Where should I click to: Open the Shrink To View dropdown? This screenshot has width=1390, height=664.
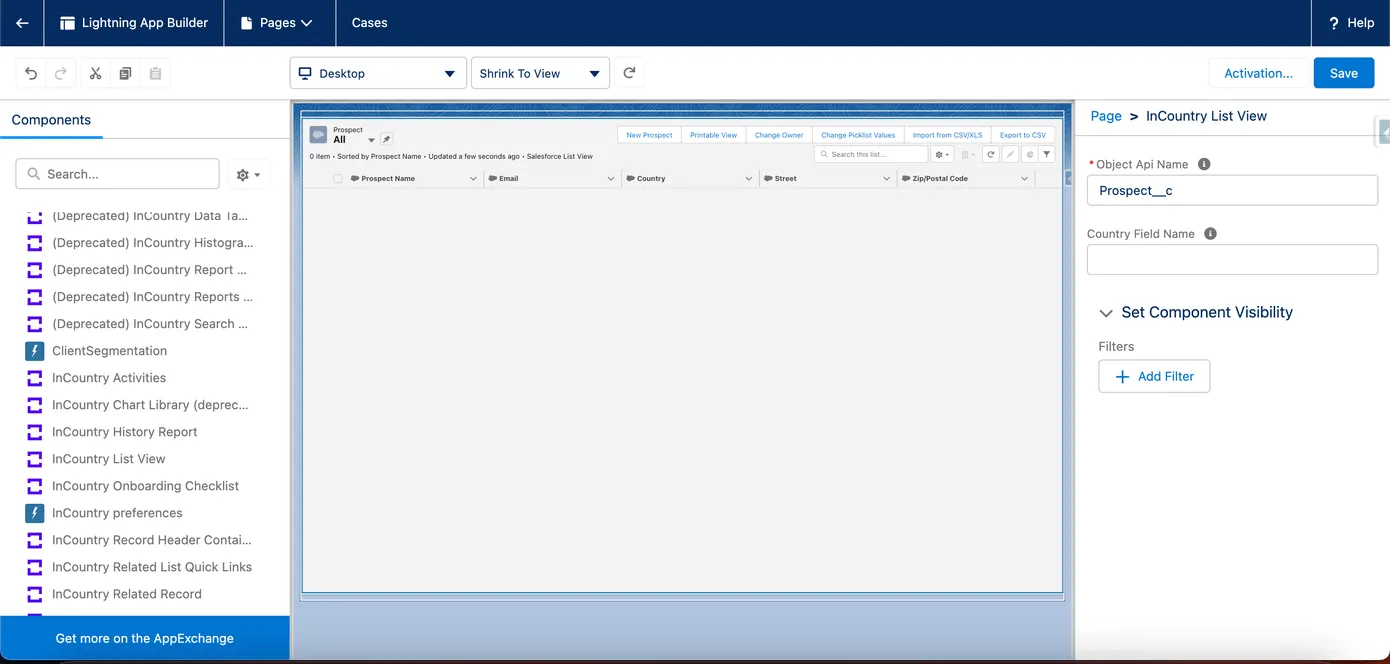540,73
